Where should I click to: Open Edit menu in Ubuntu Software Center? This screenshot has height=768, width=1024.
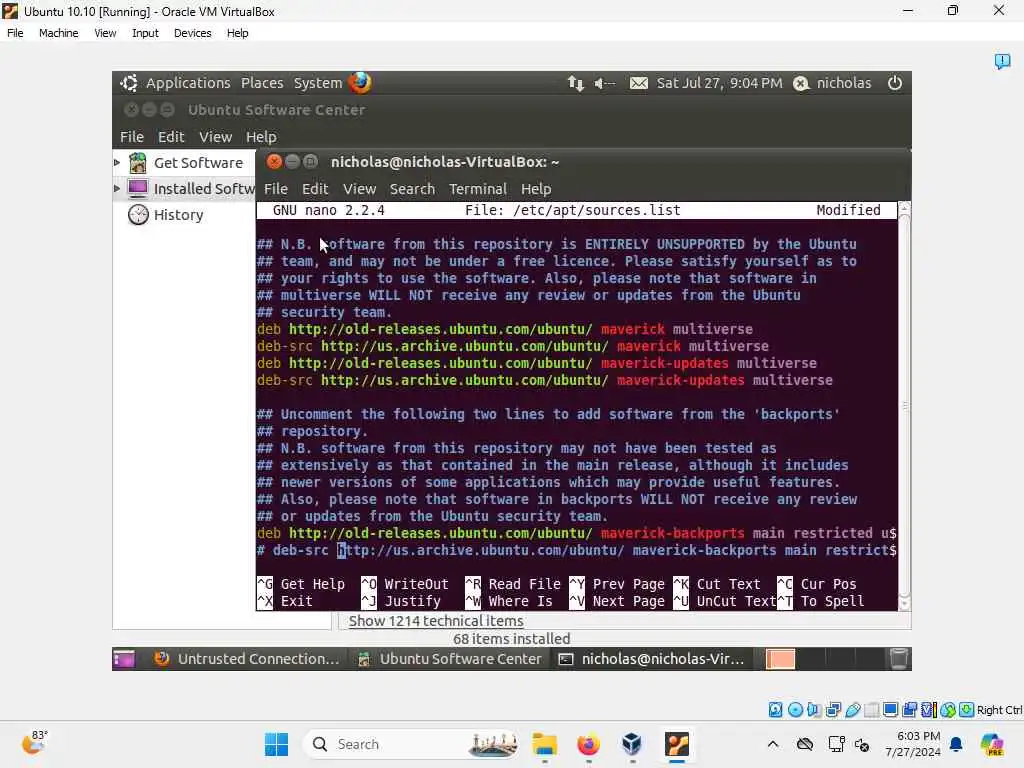[171, 136]
